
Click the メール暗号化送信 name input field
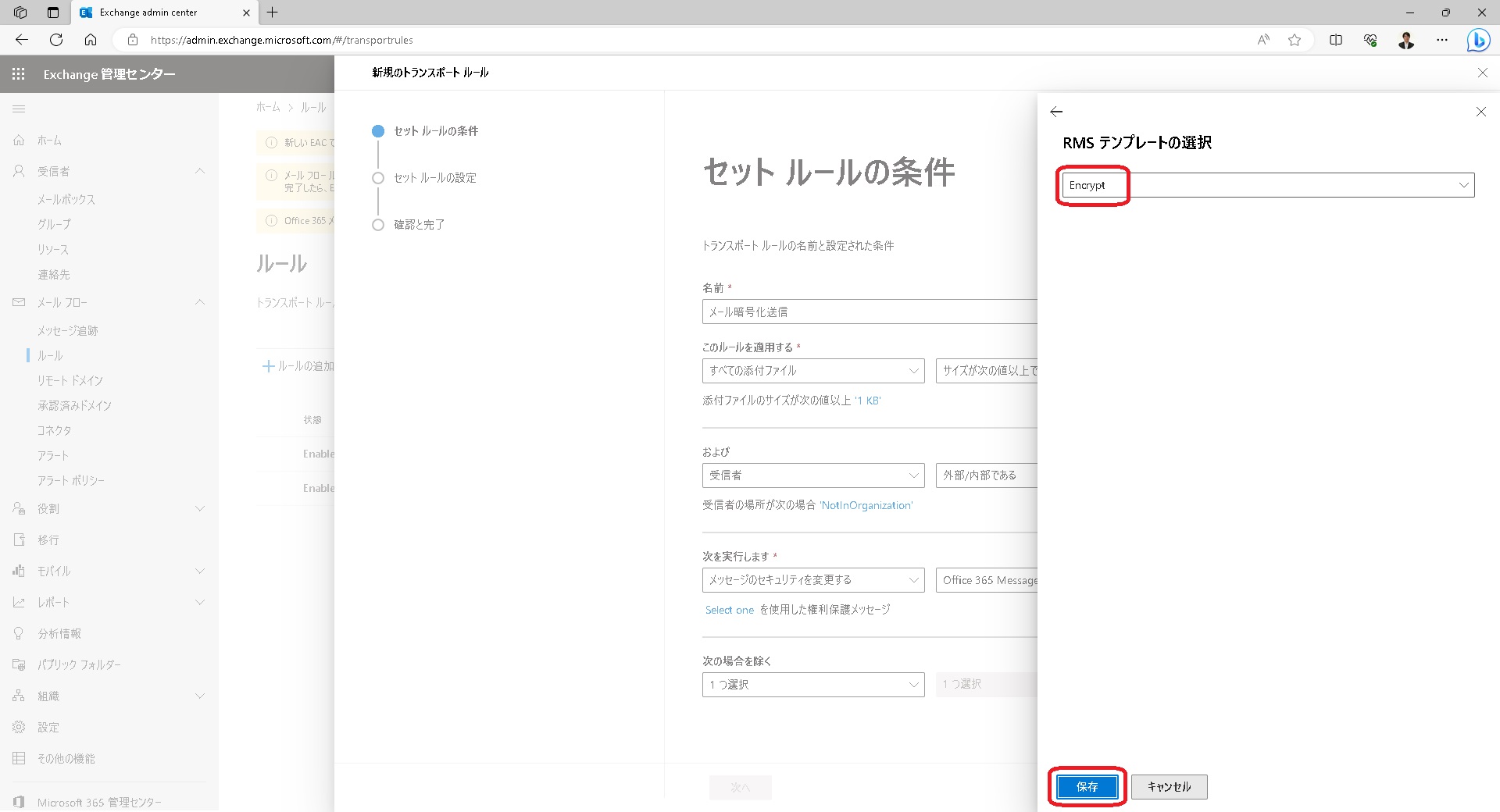point(812,312)
